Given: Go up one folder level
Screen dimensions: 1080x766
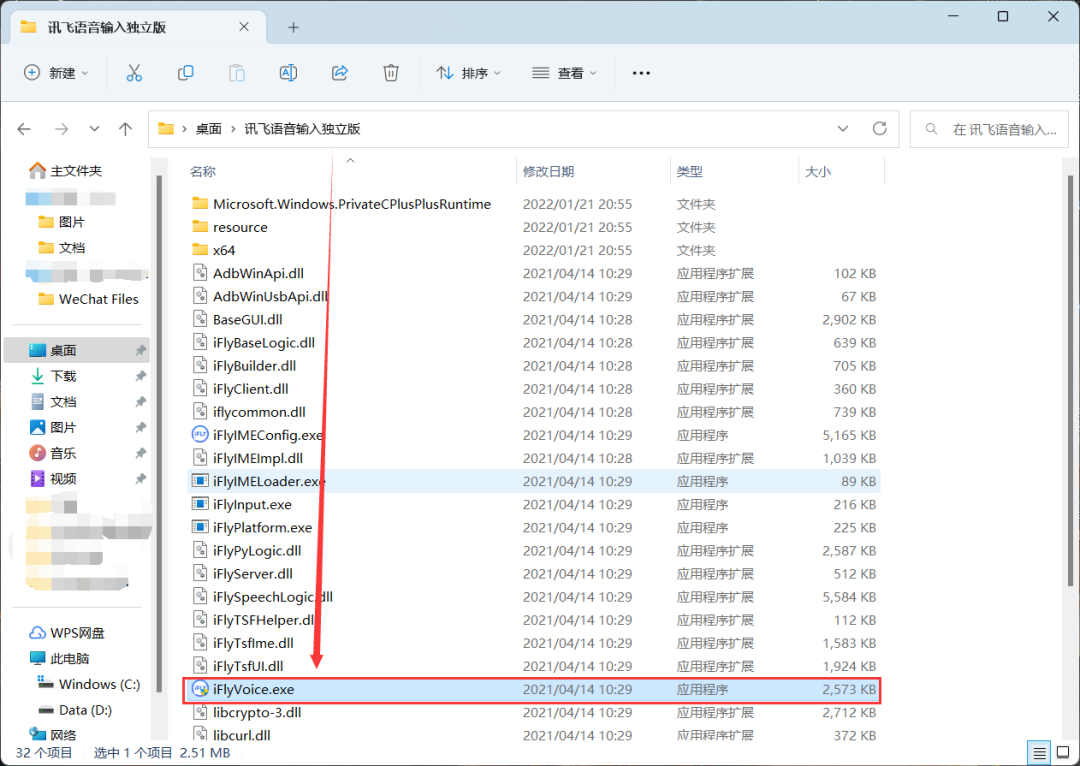Looking at the screenshot, I should (125, 129).
